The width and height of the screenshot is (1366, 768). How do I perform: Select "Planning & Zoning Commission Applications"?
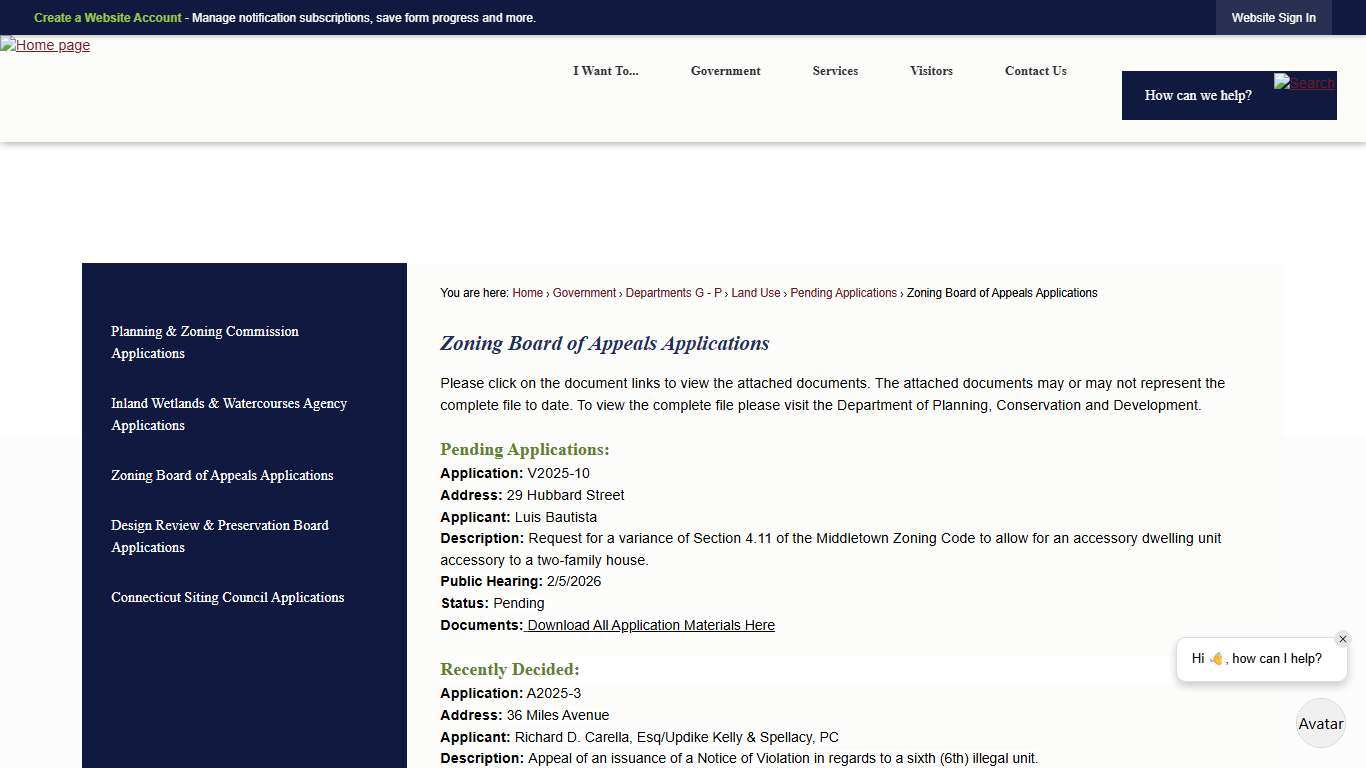pos(204,342)
